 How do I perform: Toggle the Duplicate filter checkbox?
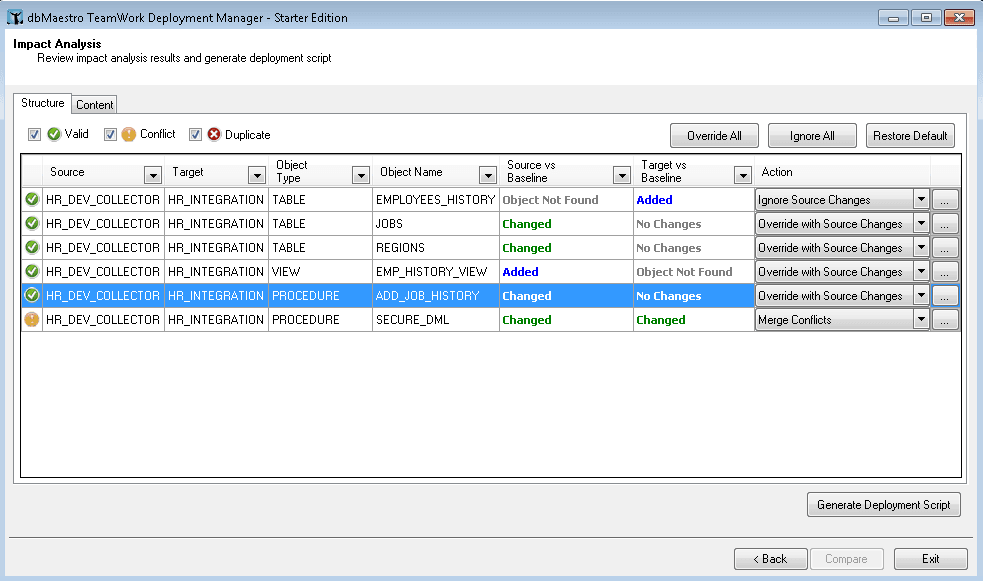[x=196, y=134]
